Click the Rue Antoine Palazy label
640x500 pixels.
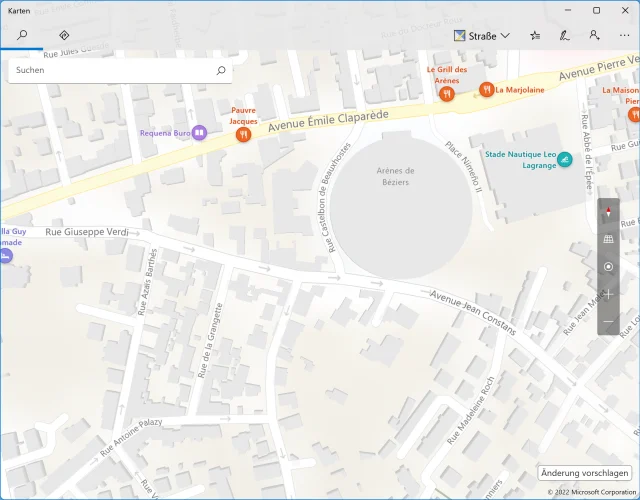click(131, 437)
